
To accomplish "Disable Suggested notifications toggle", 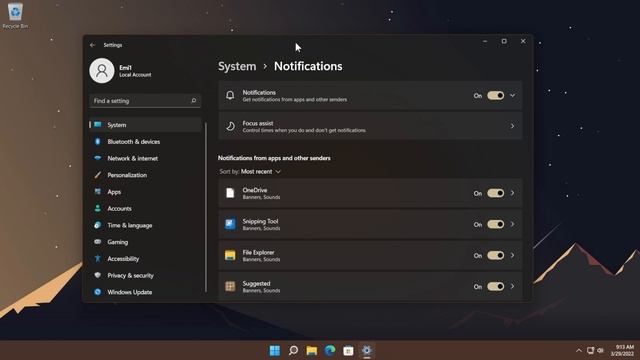I will pyautogui.click(x=496, y=287).
